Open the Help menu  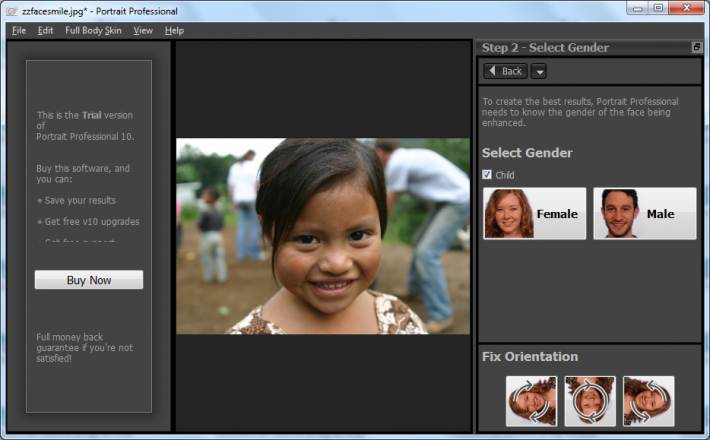coord(174,30)
